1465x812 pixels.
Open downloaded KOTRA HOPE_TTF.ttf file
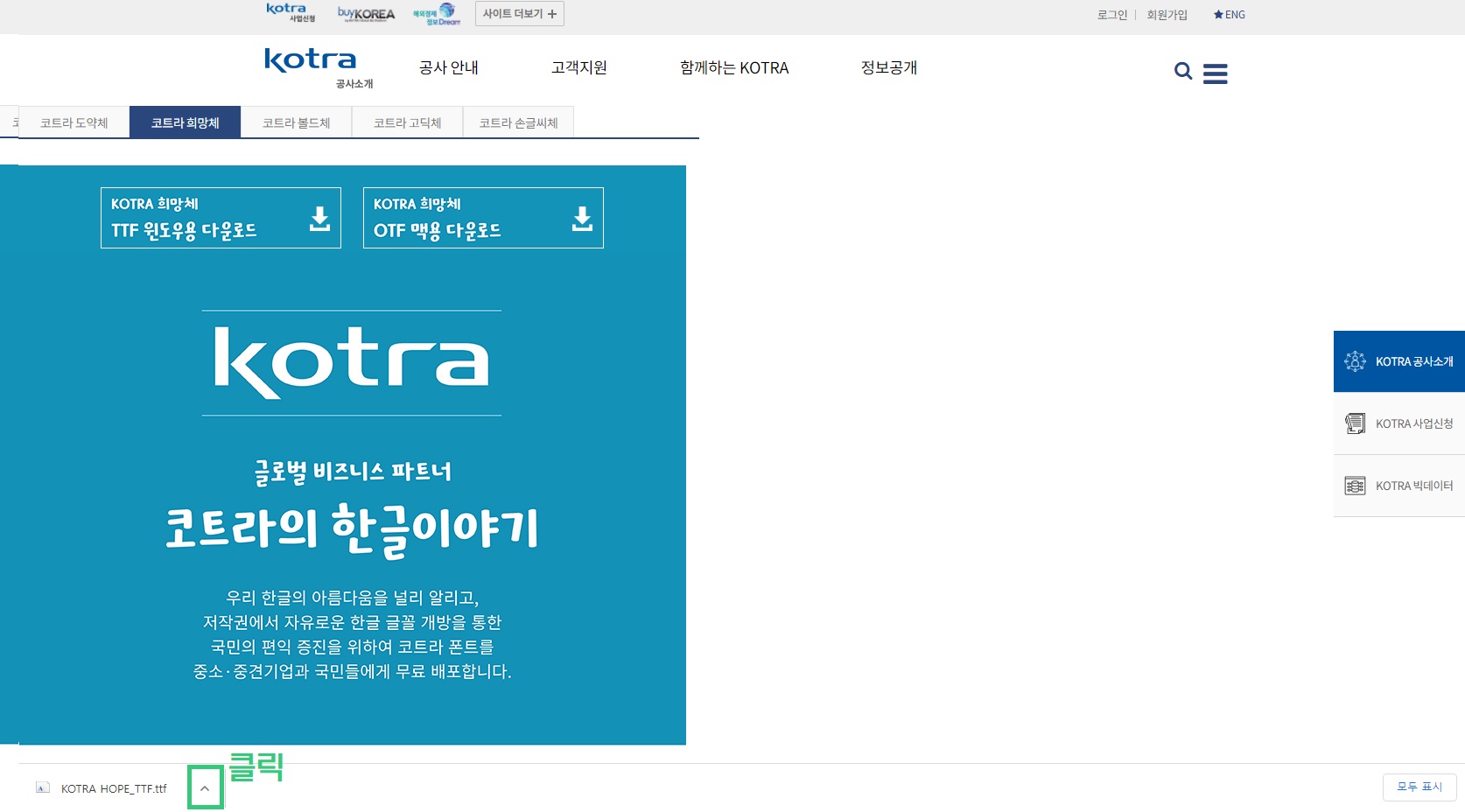pos(113,788)
